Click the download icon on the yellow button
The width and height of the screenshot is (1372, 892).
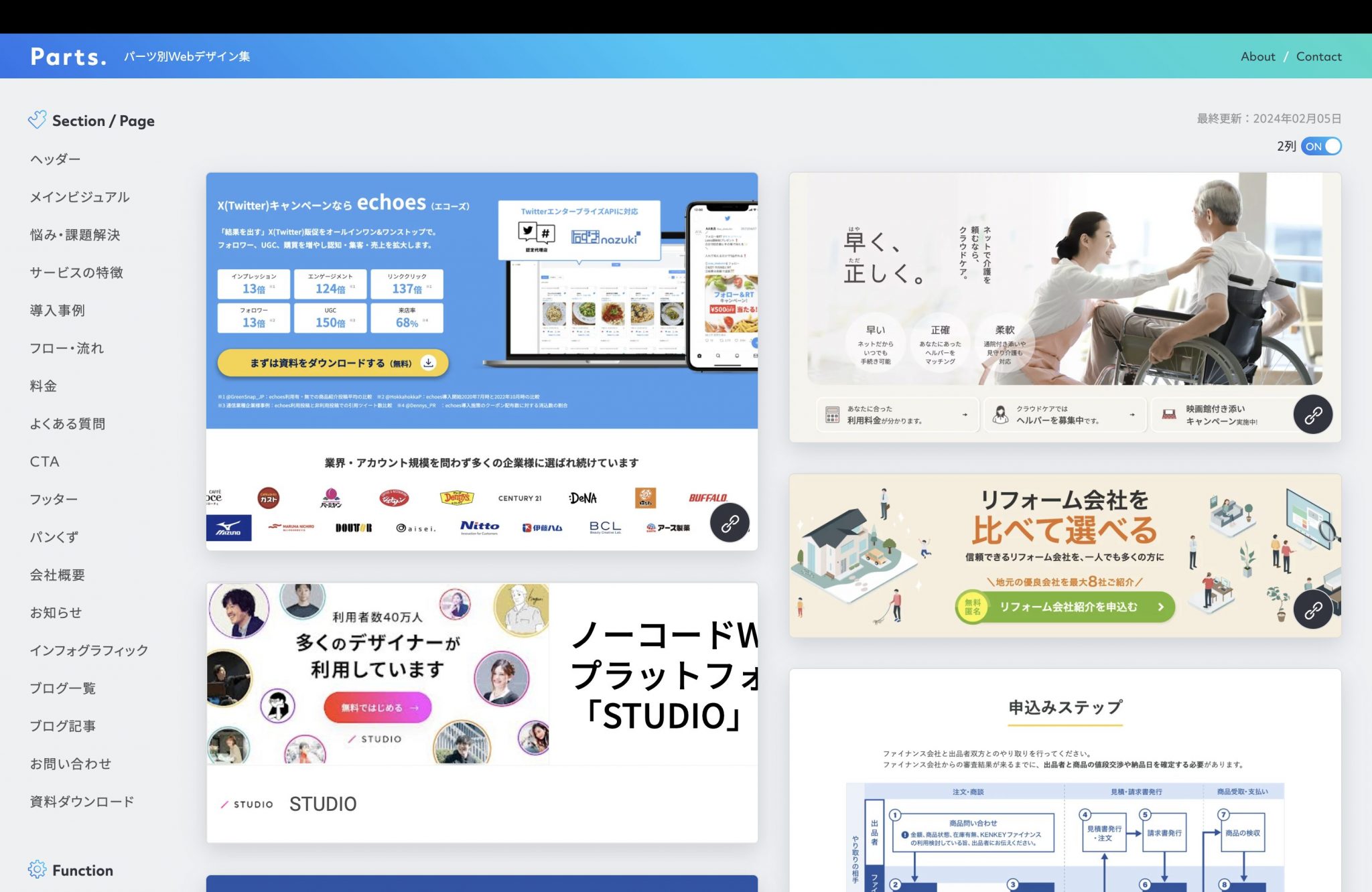pos(428,362)
